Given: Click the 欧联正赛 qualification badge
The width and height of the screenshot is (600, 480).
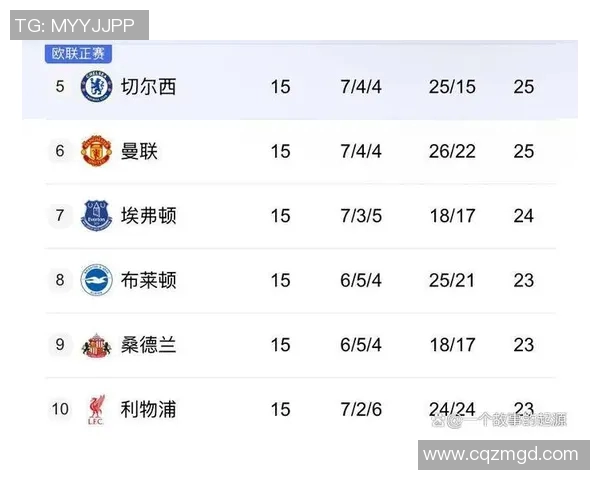Looking at the screenshot, I should [78, 54].
